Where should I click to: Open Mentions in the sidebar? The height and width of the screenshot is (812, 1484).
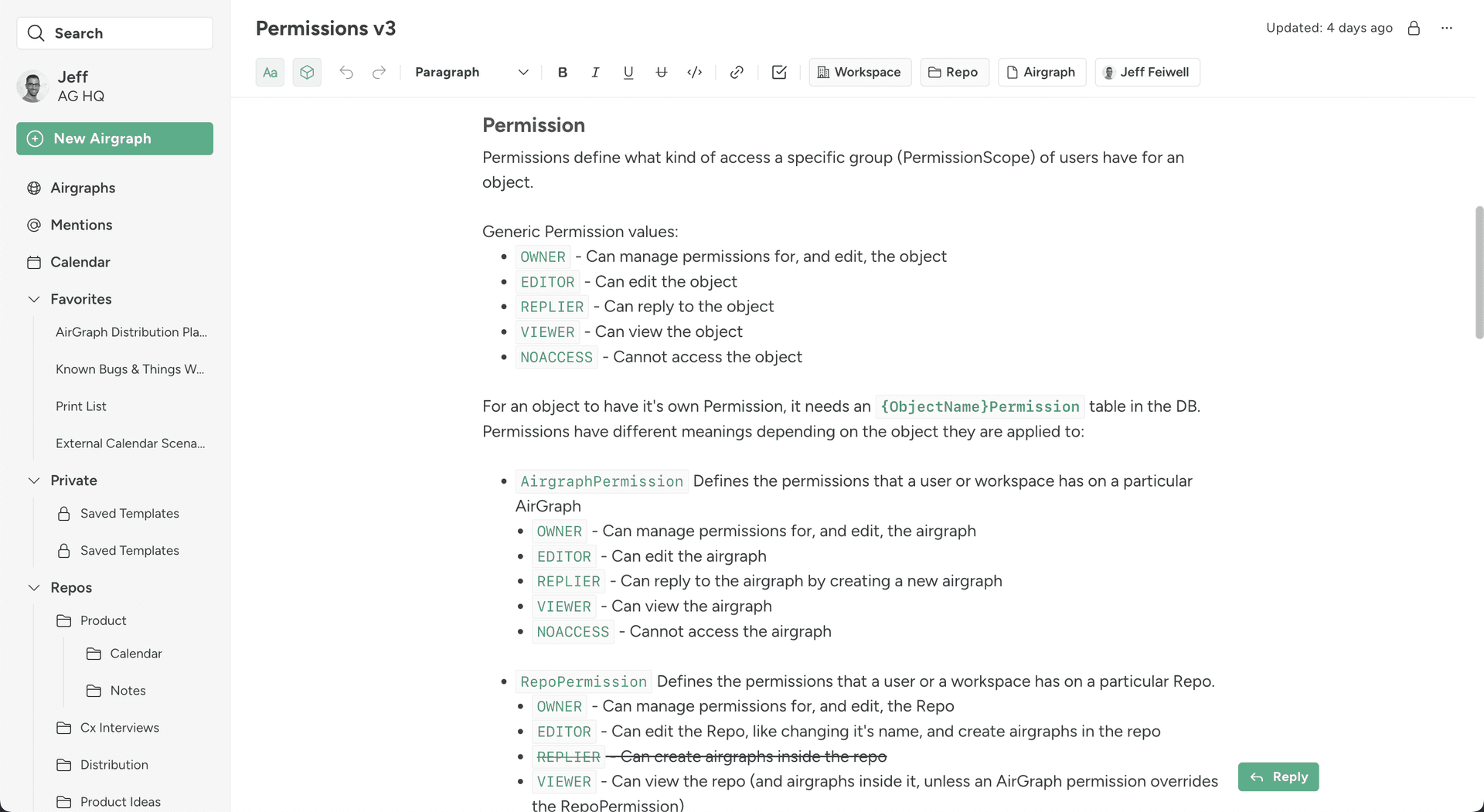tap(81, 225)
